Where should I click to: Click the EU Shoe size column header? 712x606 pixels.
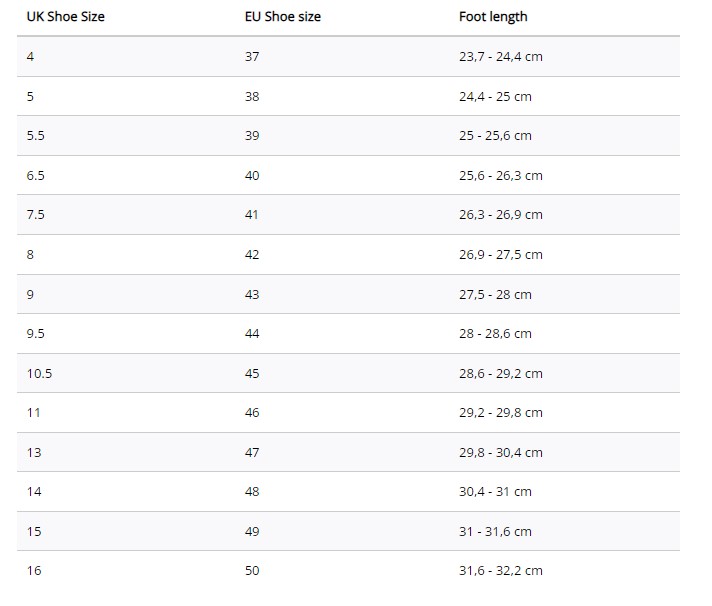pyautogui.click(x=282, y=17)
